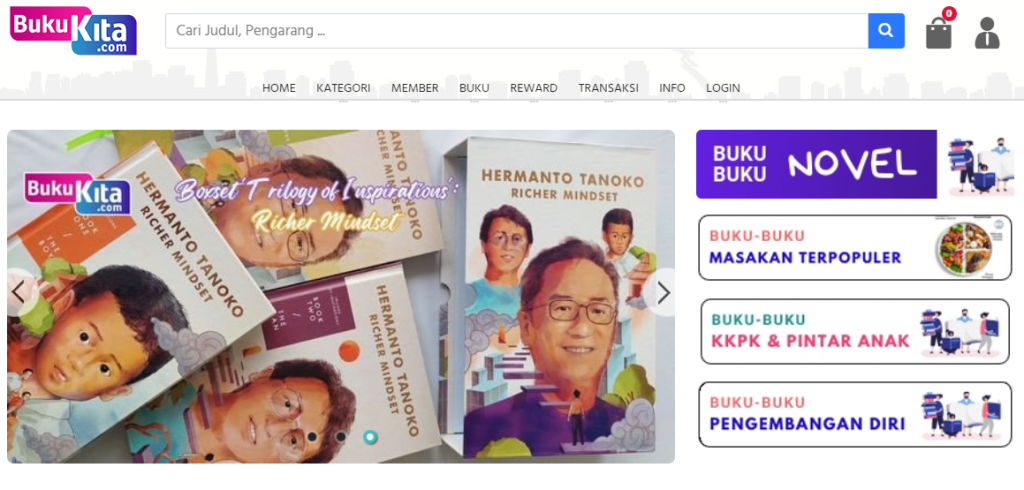Open the Buku Buku Novel banner
1024x490 pixels.
(x=856, y=164)
